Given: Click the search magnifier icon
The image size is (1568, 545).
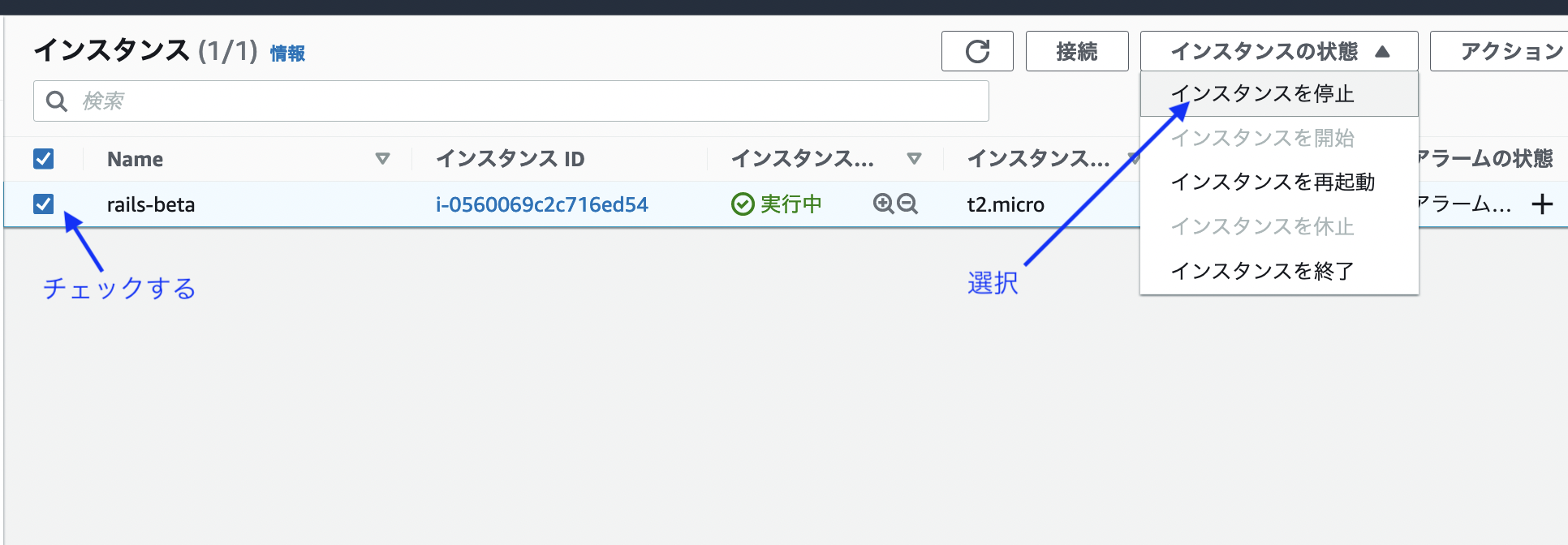Looking at the screenshot, I should (56, 101).
